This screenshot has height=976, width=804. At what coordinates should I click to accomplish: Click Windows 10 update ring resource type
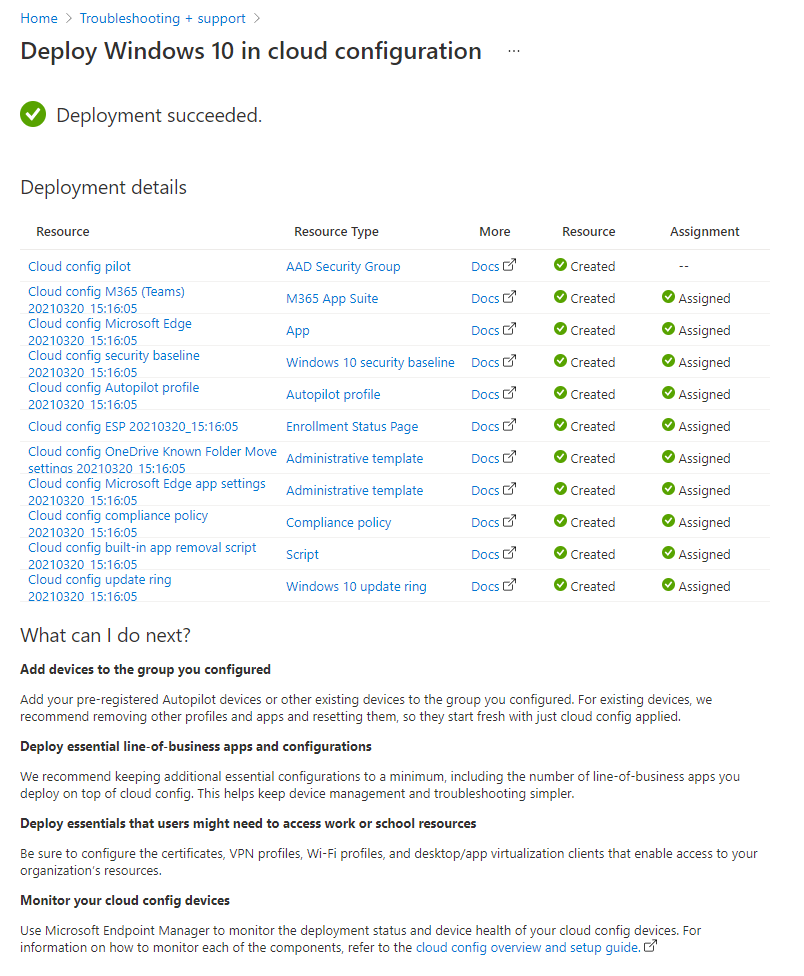pyautogui.click(x=356, y=586)
